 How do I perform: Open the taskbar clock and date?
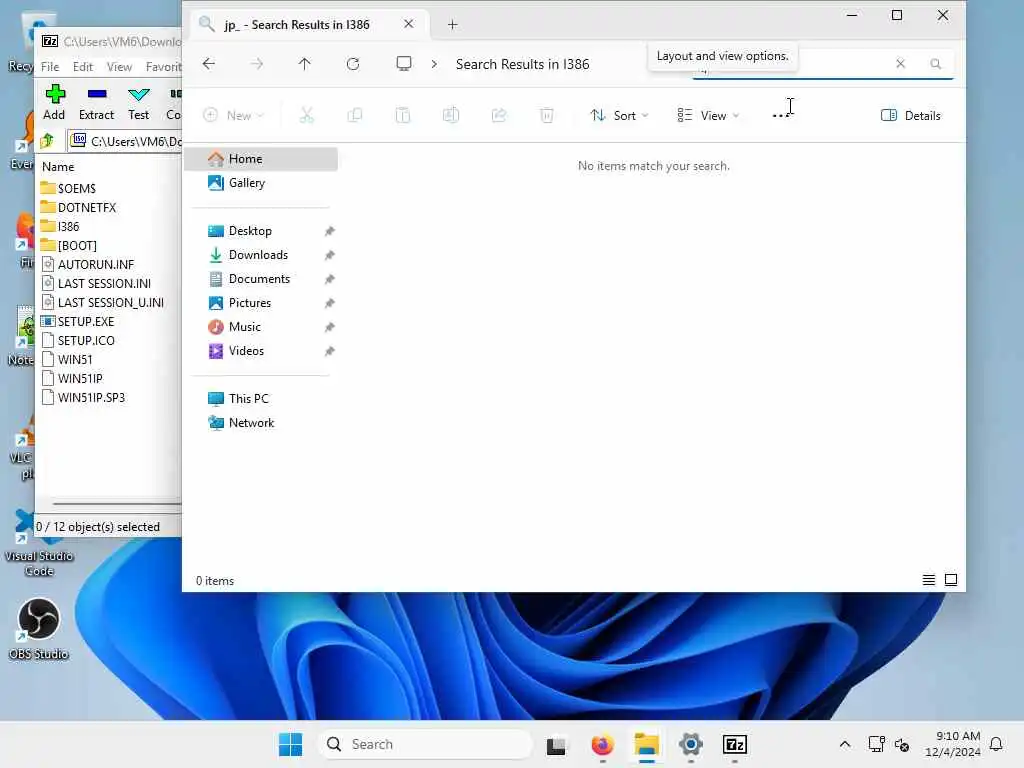tap(952, 744)
